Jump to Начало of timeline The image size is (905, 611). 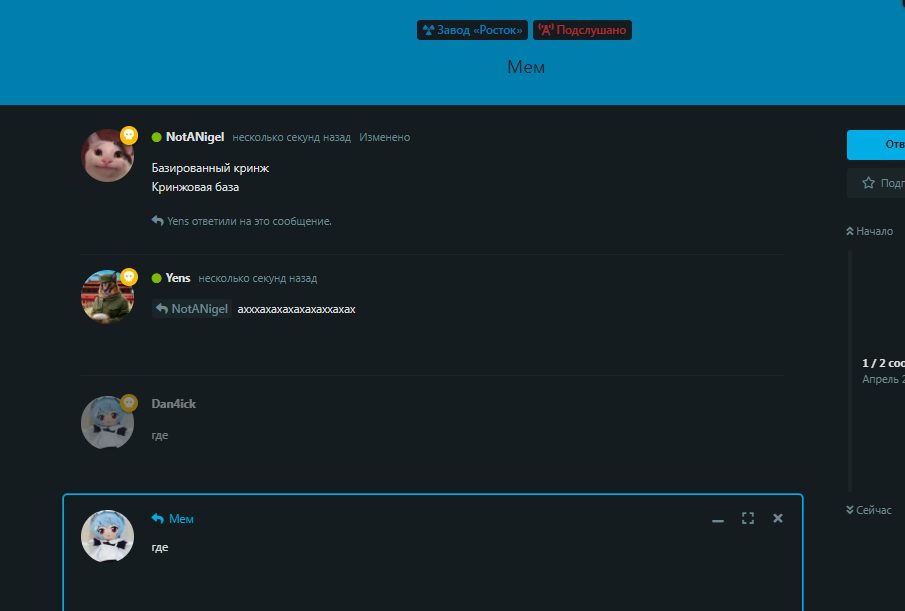point(870,231)
